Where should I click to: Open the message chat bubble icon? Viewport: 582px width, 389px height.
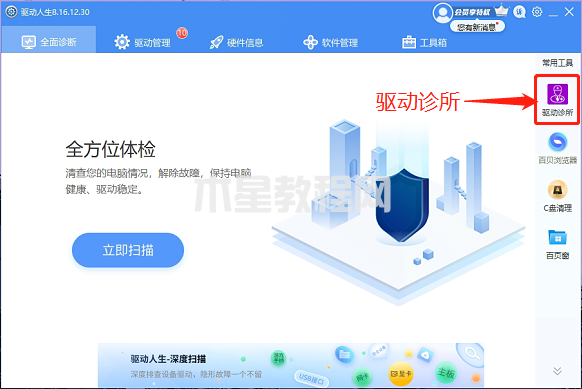click(519, 12)
